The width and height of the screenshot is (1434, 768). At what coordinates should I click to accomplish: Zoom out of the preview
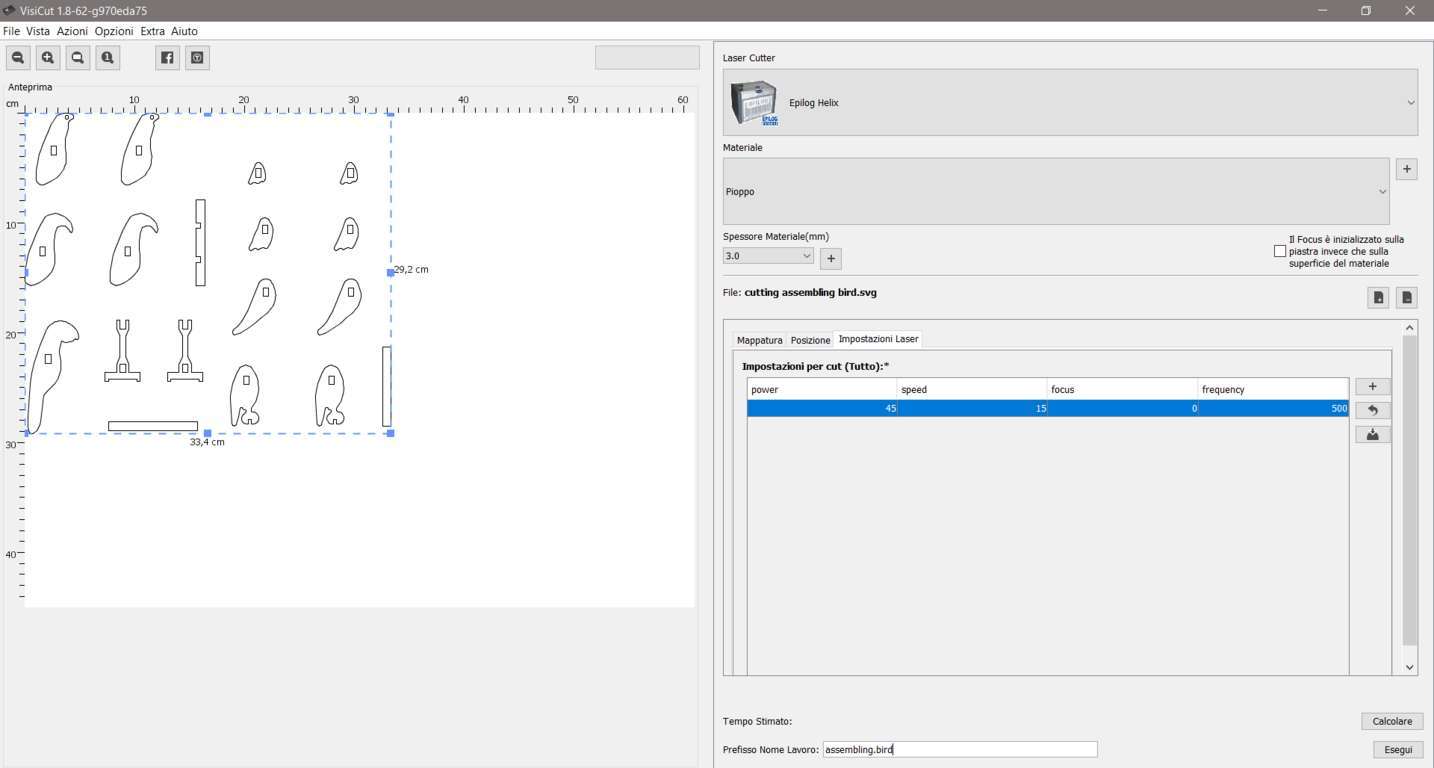click(18, 58)
